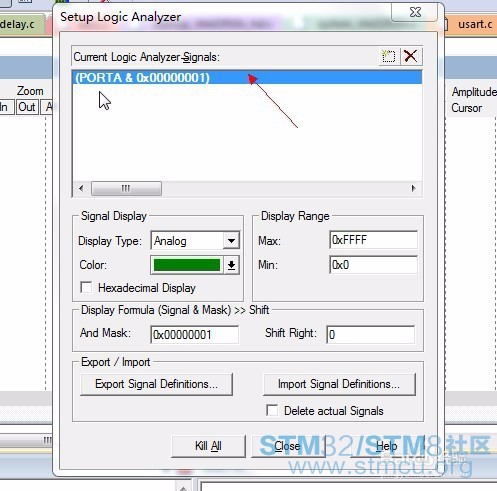
Task: Click the Help button
Action: [x=387, y=446]
